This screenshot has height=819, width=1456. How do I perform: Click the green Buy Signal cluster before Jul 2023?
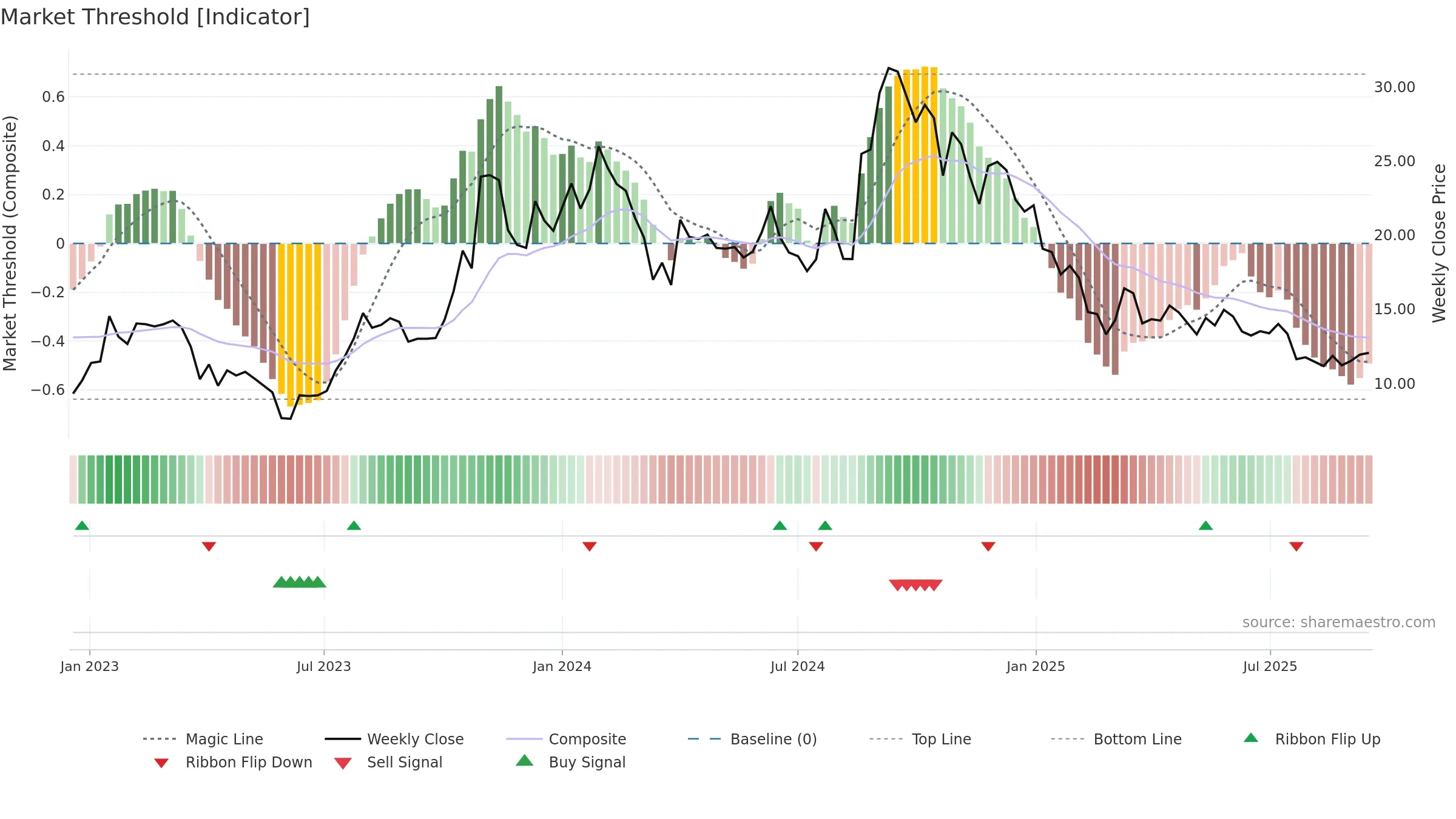tap(300, 582)
